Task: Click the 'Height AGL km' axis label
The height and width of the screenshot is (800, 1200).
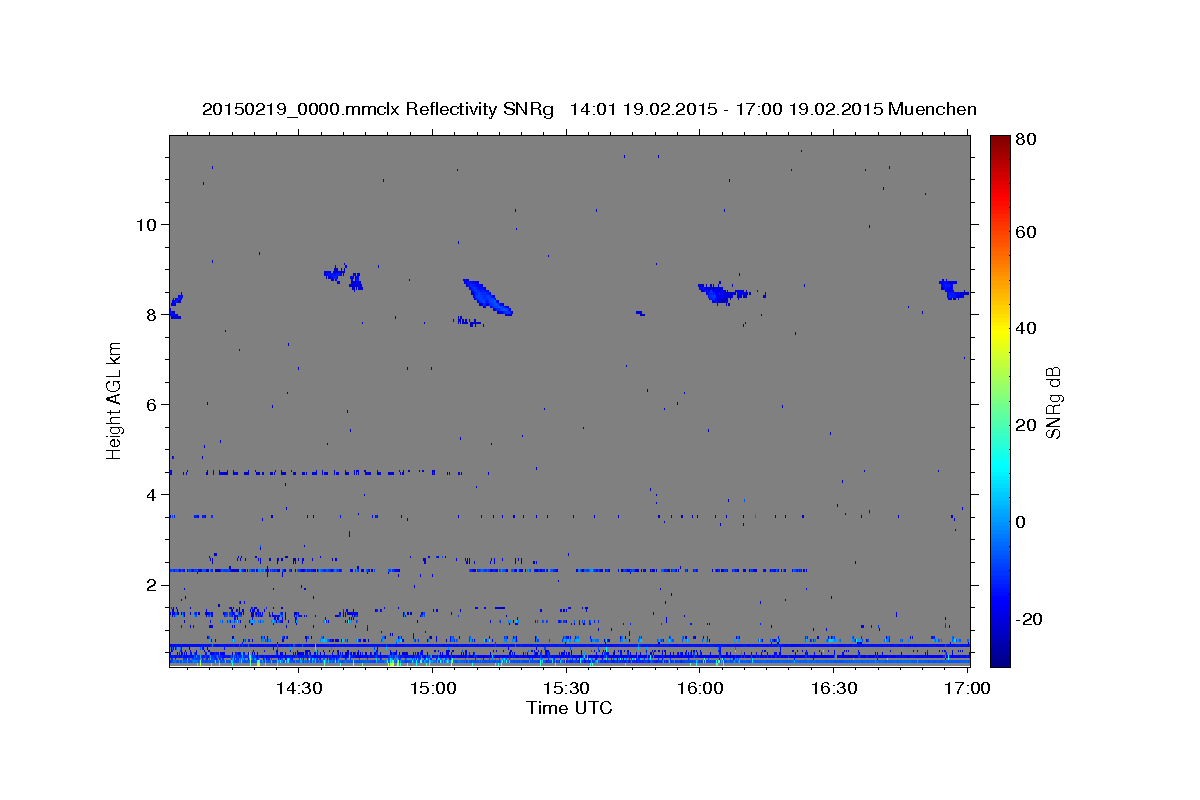Action: [115, 400]
